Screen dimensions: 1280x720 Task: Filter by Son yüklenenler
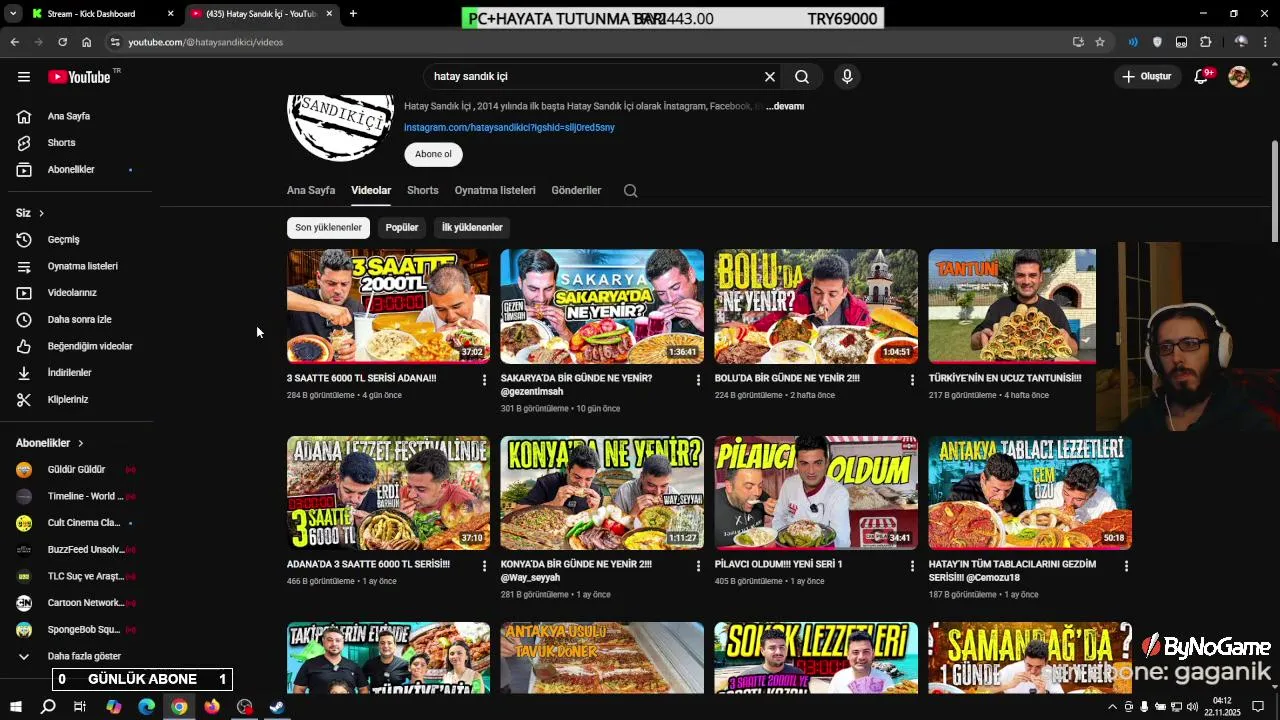[x=328, y=228]
